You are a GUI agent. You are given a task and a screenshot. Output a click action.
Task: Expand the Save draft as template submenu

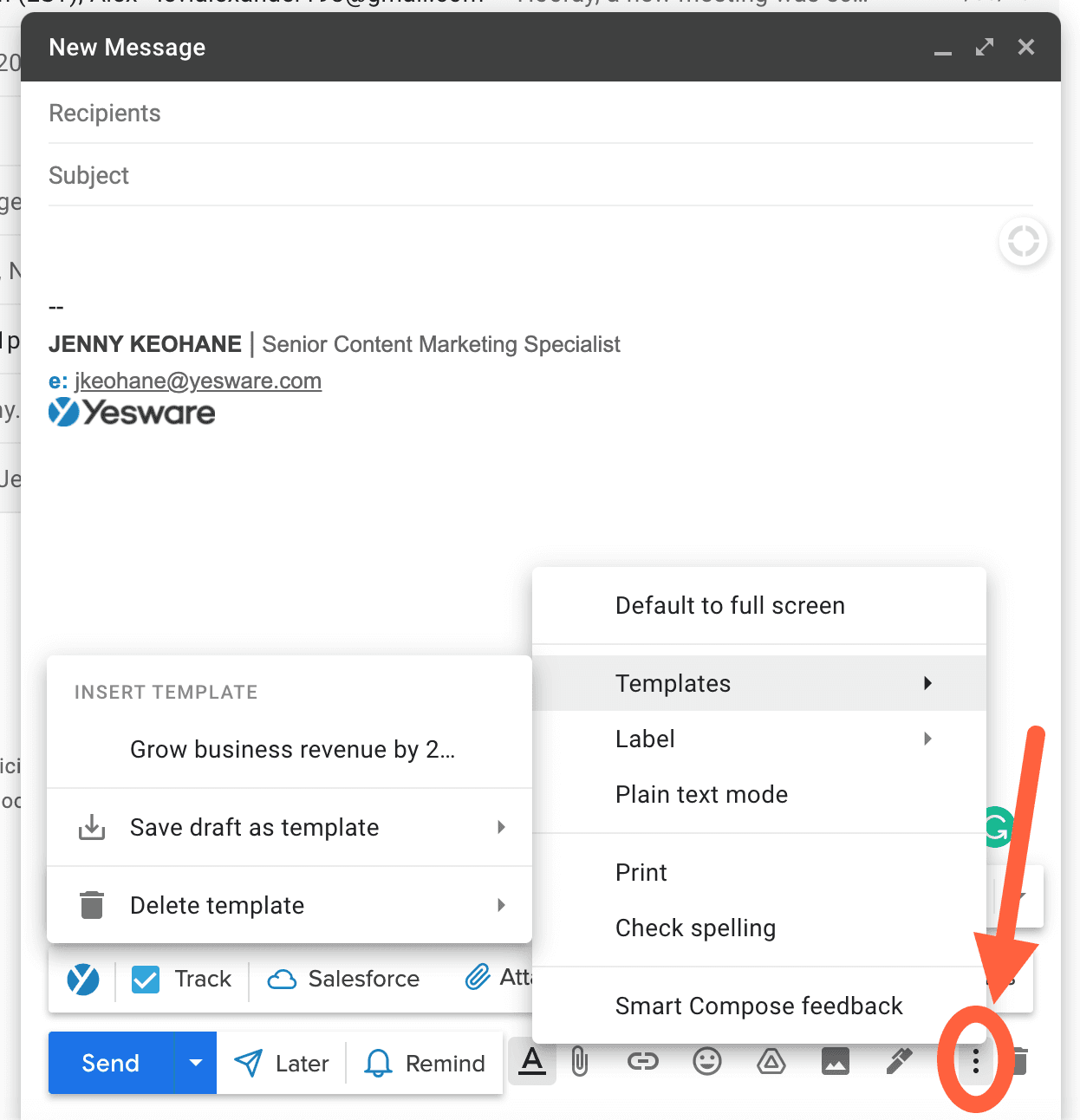[x=254, y=827]
